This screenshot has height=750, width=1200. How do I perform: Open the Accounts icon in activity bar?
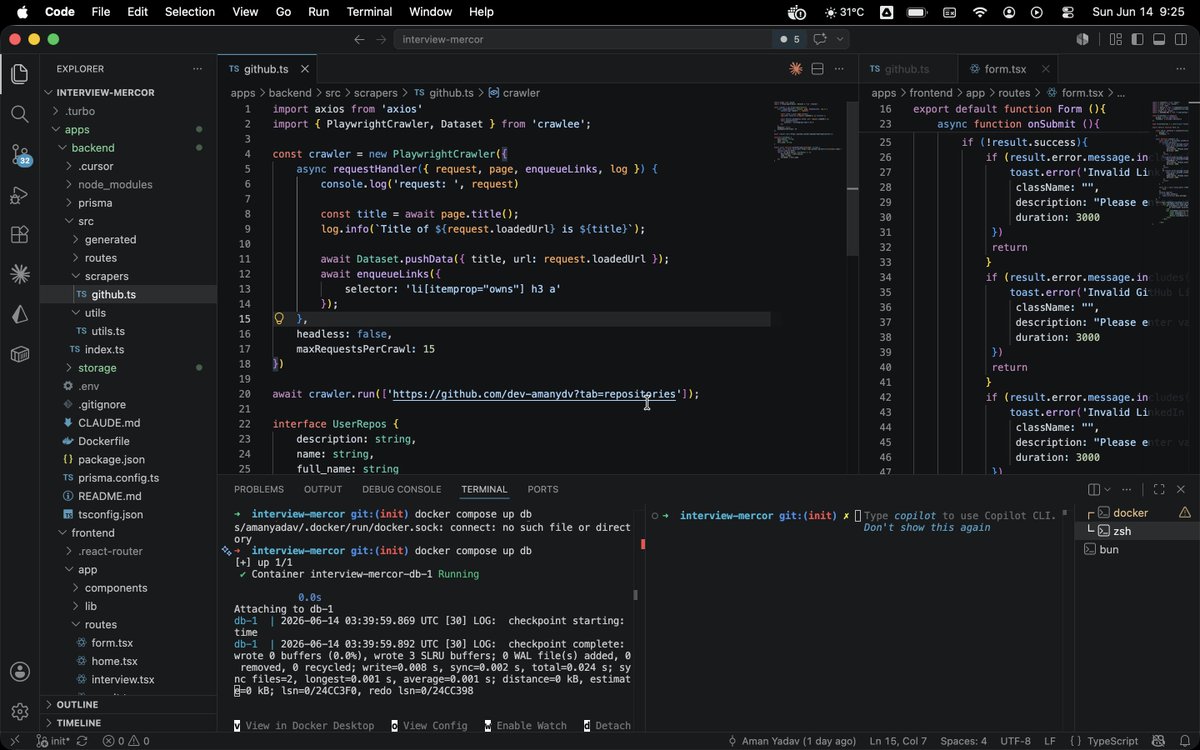pos(19,671)
